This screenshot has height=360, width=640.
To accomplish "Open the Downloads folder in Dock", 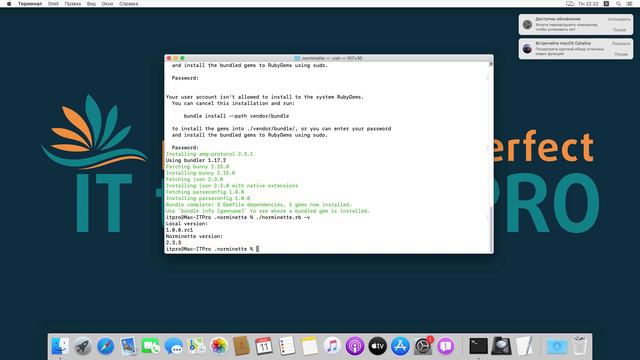I will pyautogui.click(x=556, y=346).
